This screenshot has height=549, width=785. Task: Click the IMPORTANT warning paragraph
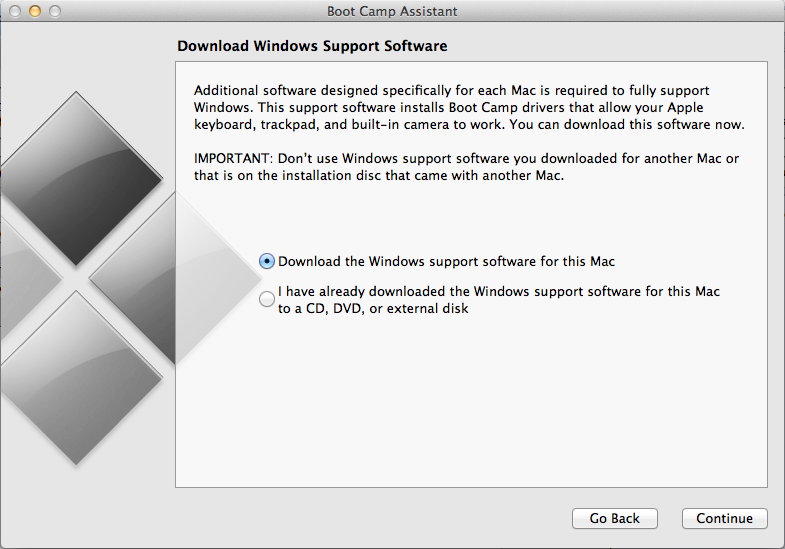(x=467, y=167)
